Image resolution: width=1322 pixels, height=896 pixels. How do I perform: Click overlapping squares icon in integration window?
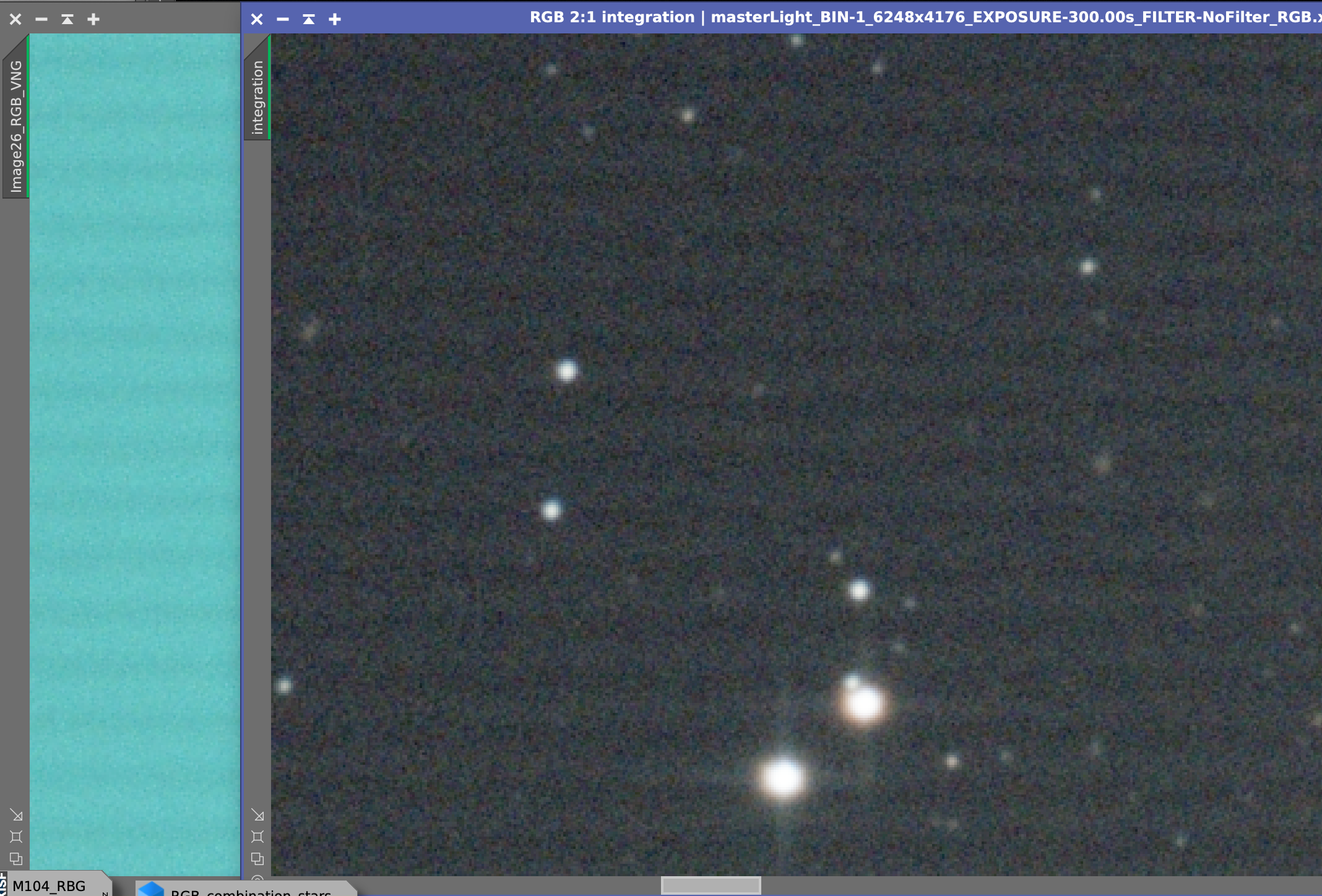(258, 858)
